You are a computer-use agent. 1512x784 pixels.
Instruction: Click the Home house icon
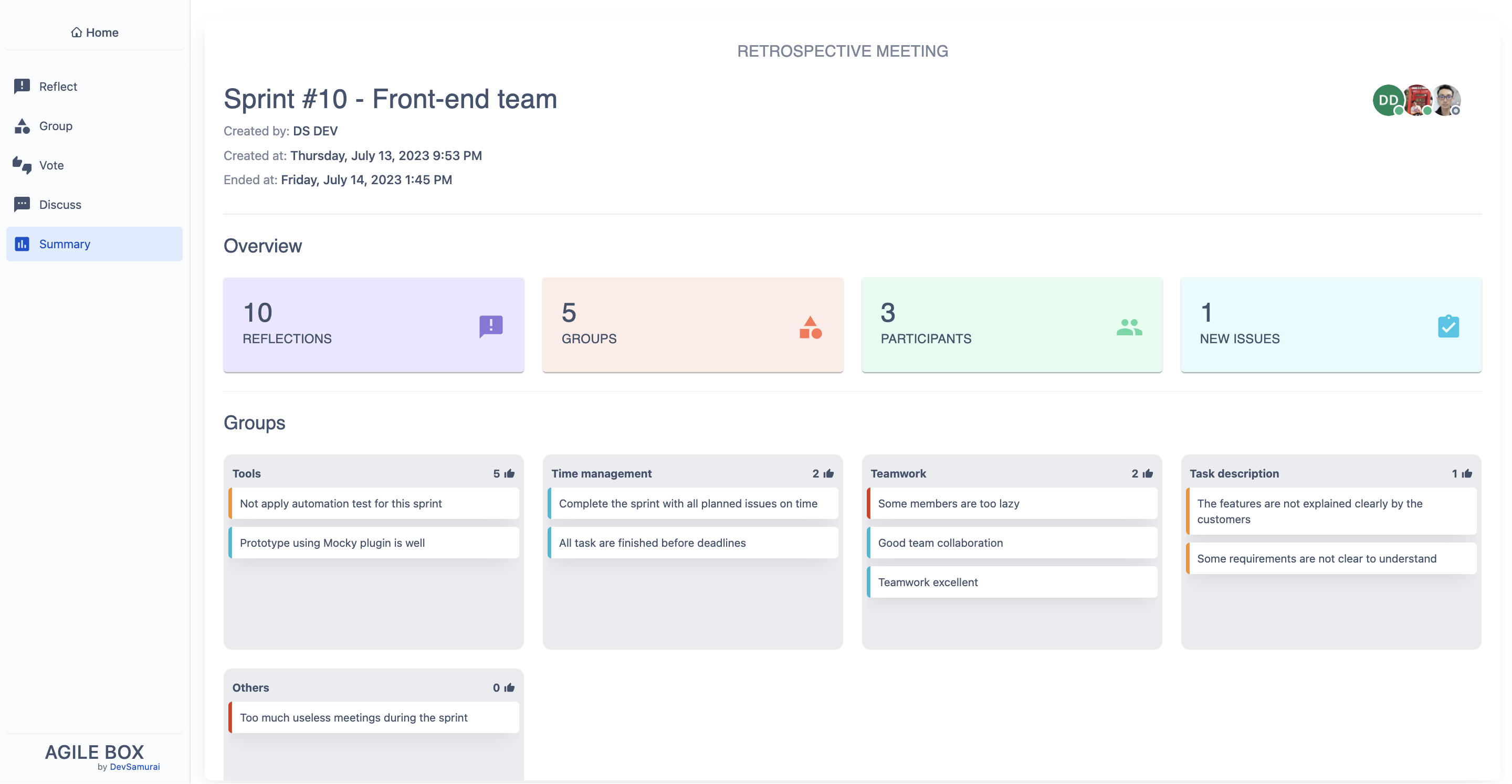point(76,33)
